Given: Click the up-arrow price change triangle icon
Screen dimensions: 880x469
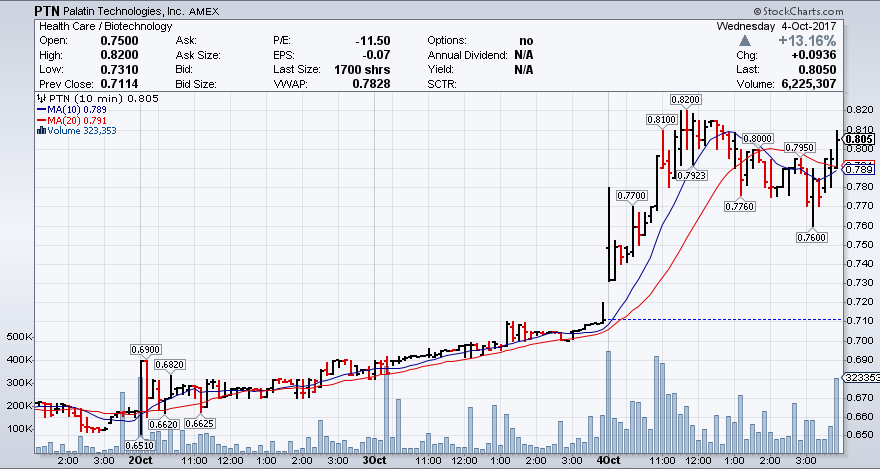Looking at the screenshot, I should pyautogui.click(x=744, y=41).
